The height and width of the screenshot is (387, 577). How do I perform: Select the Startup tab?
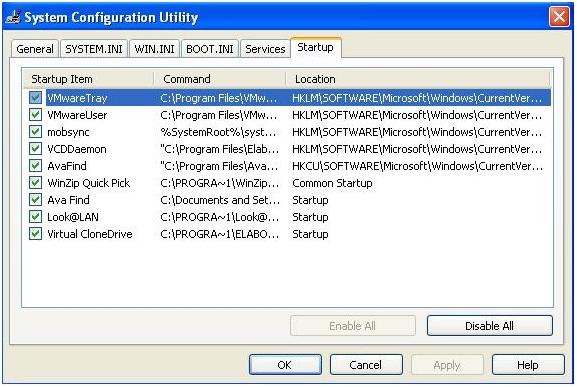tap(316, 47)
